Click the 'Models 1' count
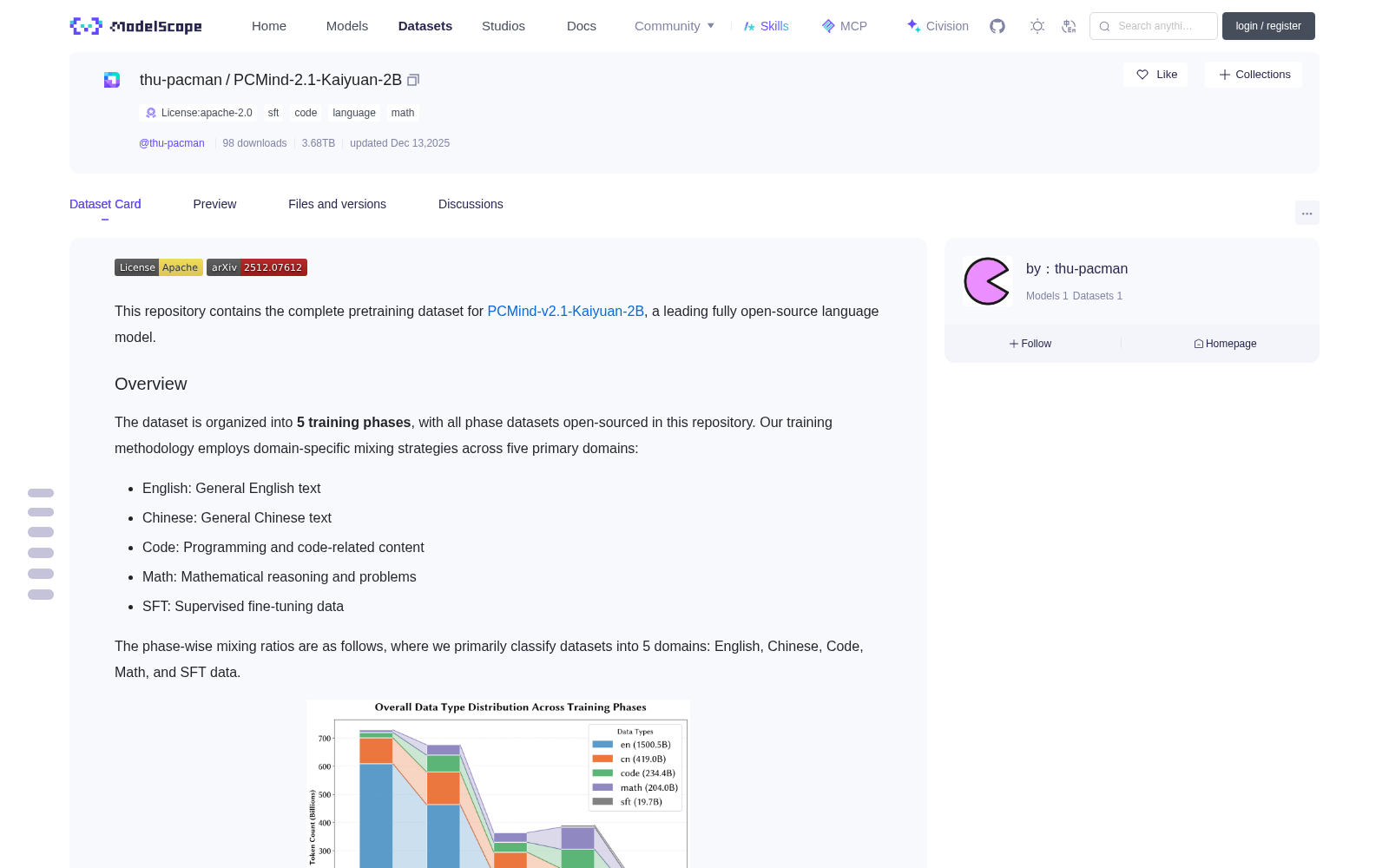 (x=1047, y=296)
